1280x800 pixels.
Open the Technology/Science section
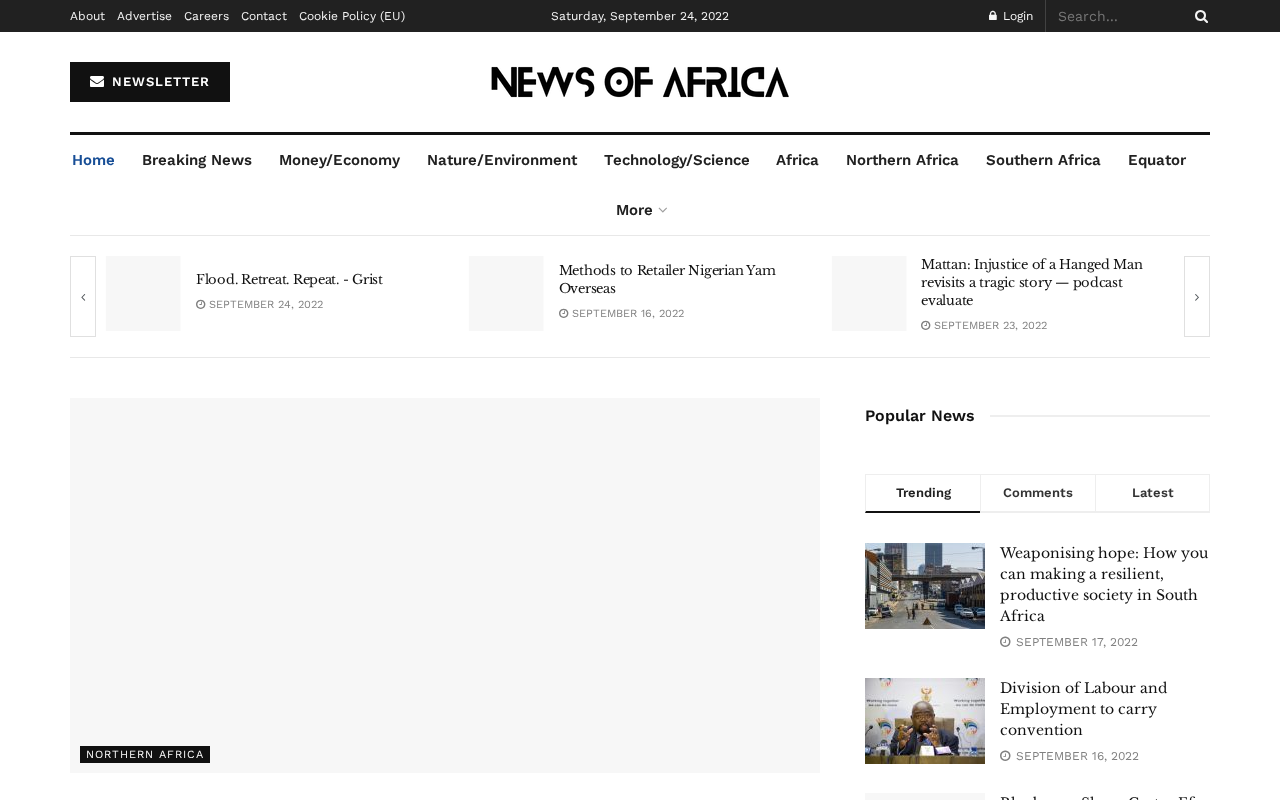tap(677, 160)
